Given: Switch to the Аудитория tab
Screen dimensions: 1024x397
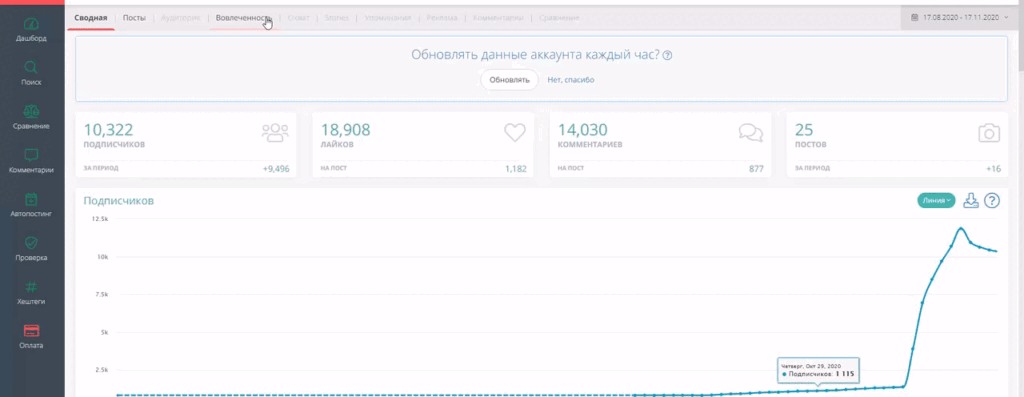Looking at the screenshot, I should pyautogui.click(x=180, y=18).
